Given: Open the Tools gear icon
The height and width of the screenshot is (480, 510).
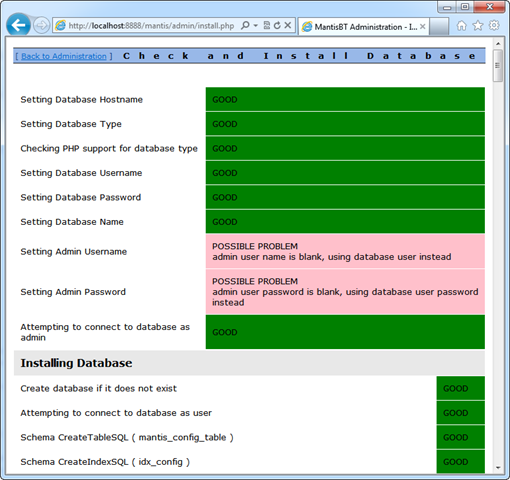Looking at the screenshot, I should pyautogui.click(x=494, y=25).
